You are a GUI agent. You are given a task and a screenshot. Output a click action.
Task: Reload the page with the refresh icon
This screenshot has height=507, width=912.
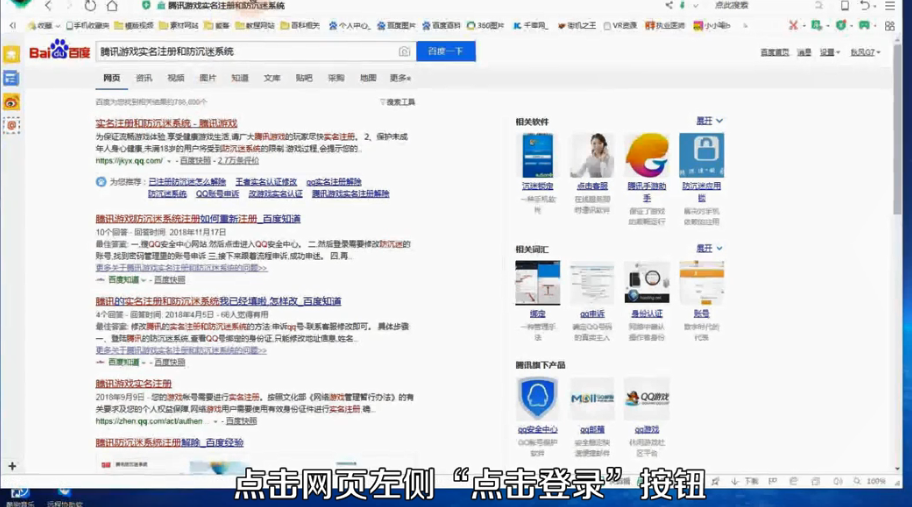click(x=90, y=6)
